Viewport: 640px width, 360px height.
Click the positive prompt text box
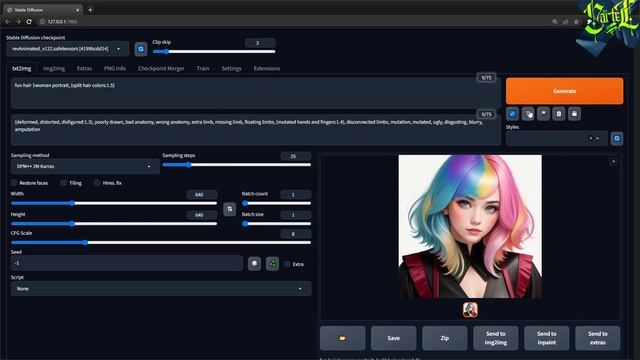(x=256, y=93)
